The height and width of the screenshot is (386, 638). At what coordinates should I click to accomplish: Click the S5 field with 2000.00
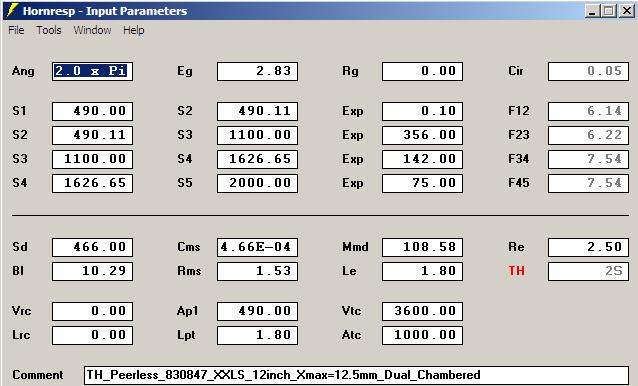[x=257, y=183]
